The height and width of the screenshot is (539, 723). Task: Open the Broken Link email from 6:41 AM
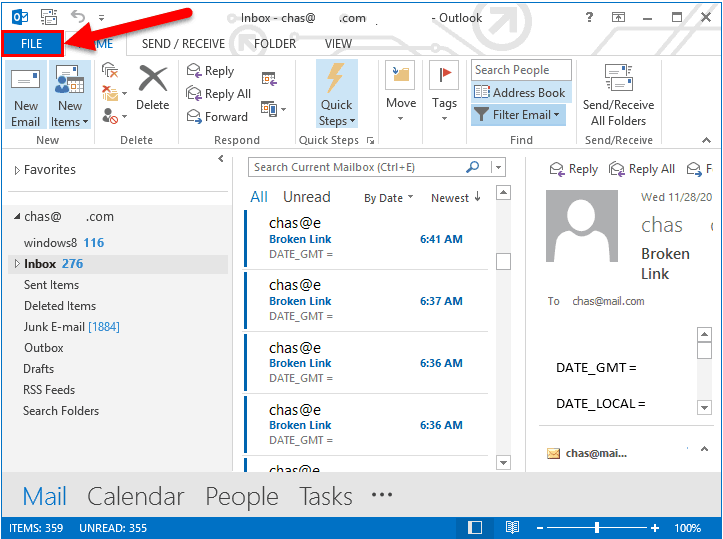tap(366, 239)
